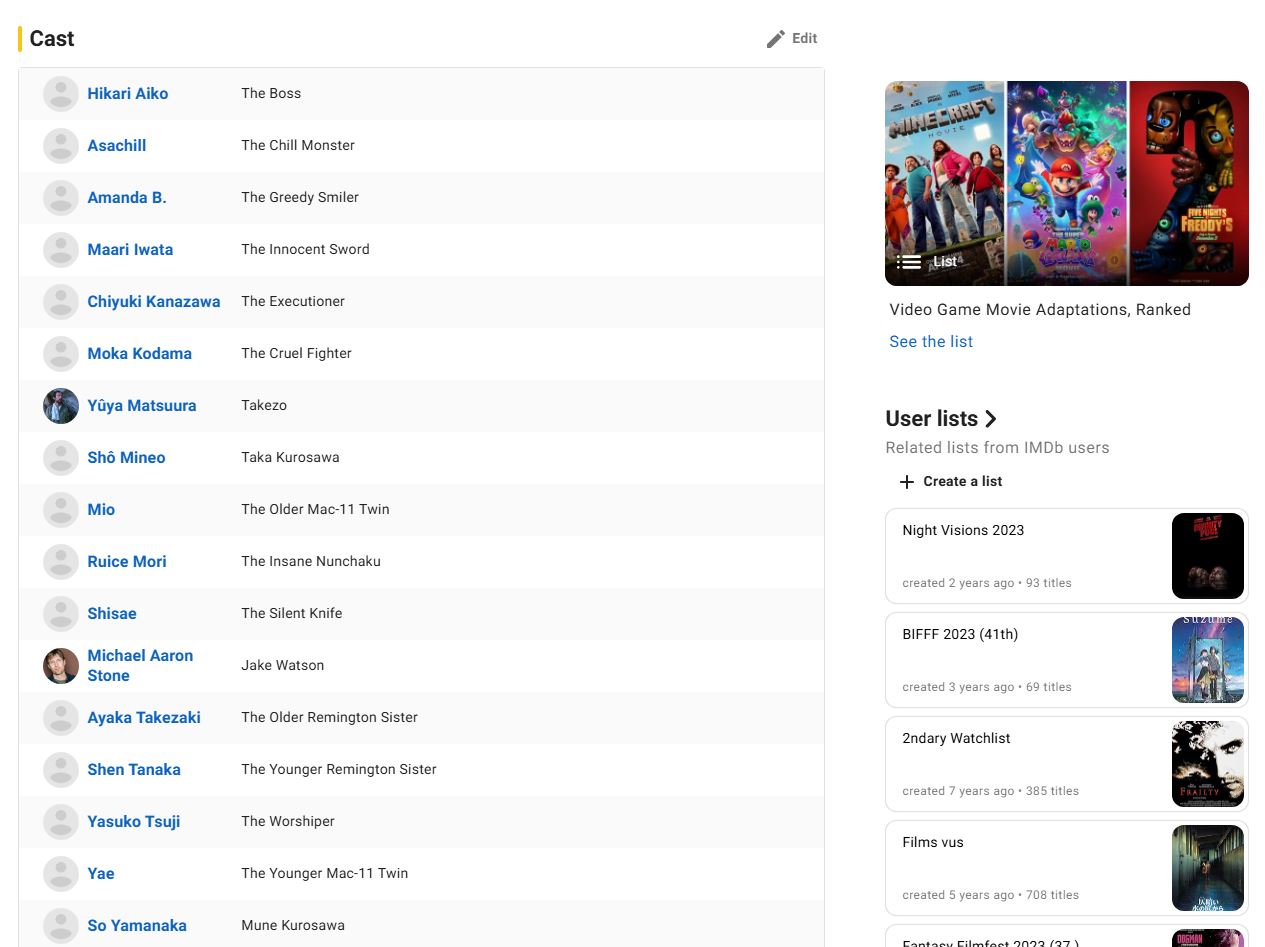The image size is (1265, 947).
Task: Click Michael Aaron Stone's profile photo
Action: [x=61, y=666]
